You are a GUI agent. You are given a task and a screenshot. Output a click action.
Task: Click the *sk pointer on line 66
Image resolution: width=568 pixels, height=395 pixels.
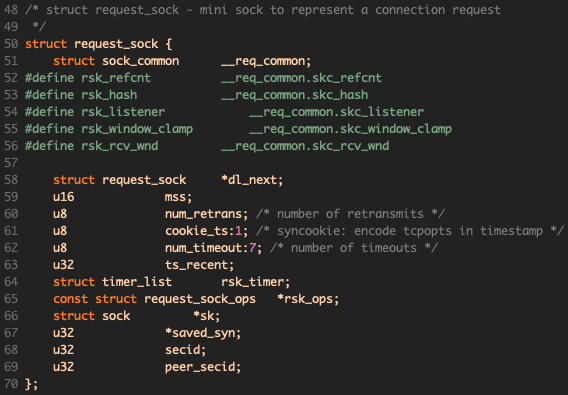tap(204, 316)
